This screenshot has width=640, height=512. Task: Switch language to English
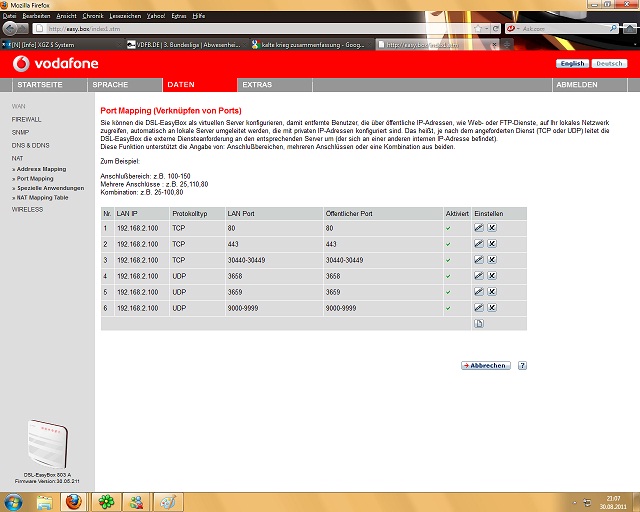(x=572, y=63)
